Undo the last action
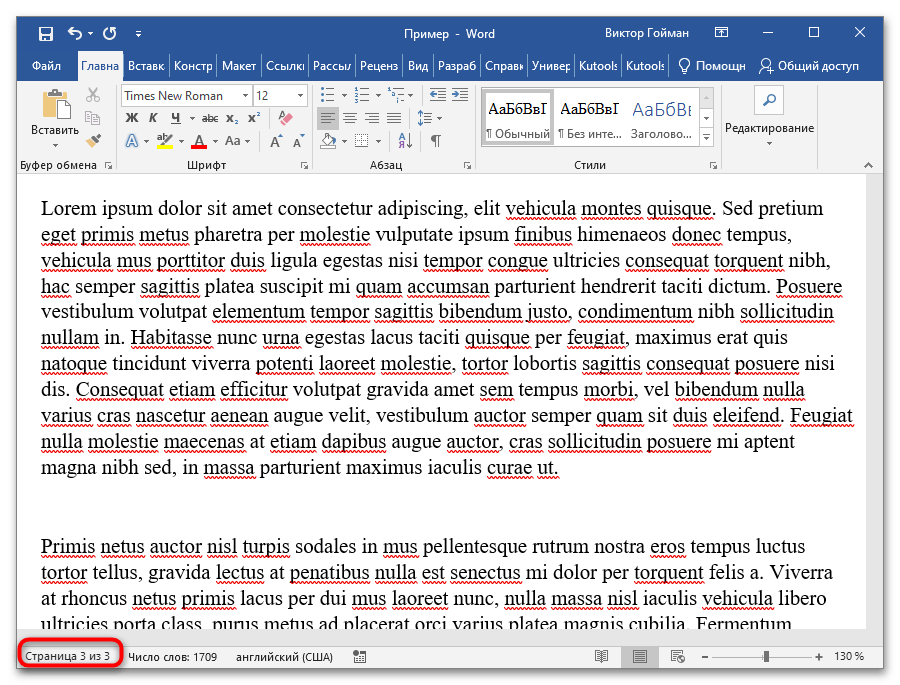The image size is (900, 685). pos(75,33)
